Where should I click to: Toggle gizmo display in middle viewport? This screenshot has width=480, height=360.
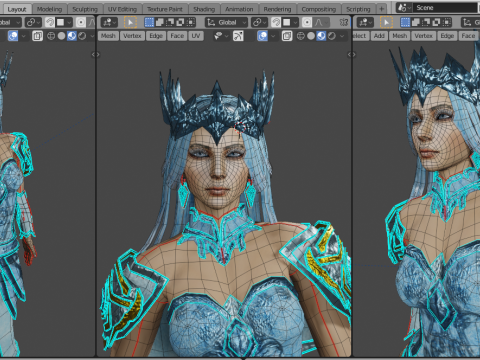click(238, 36)
